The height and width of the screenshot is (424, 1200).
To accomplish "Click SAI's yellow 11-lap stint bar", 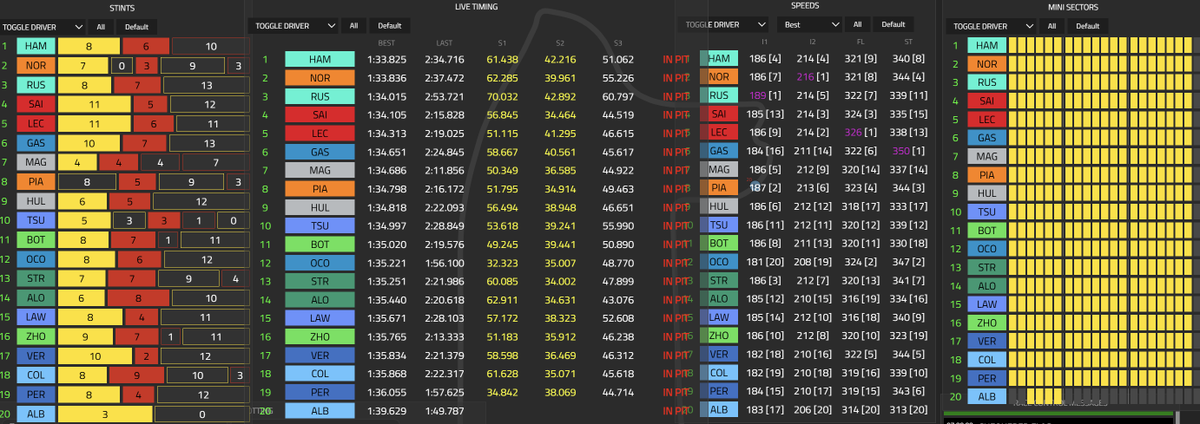I will click(94, 104).
